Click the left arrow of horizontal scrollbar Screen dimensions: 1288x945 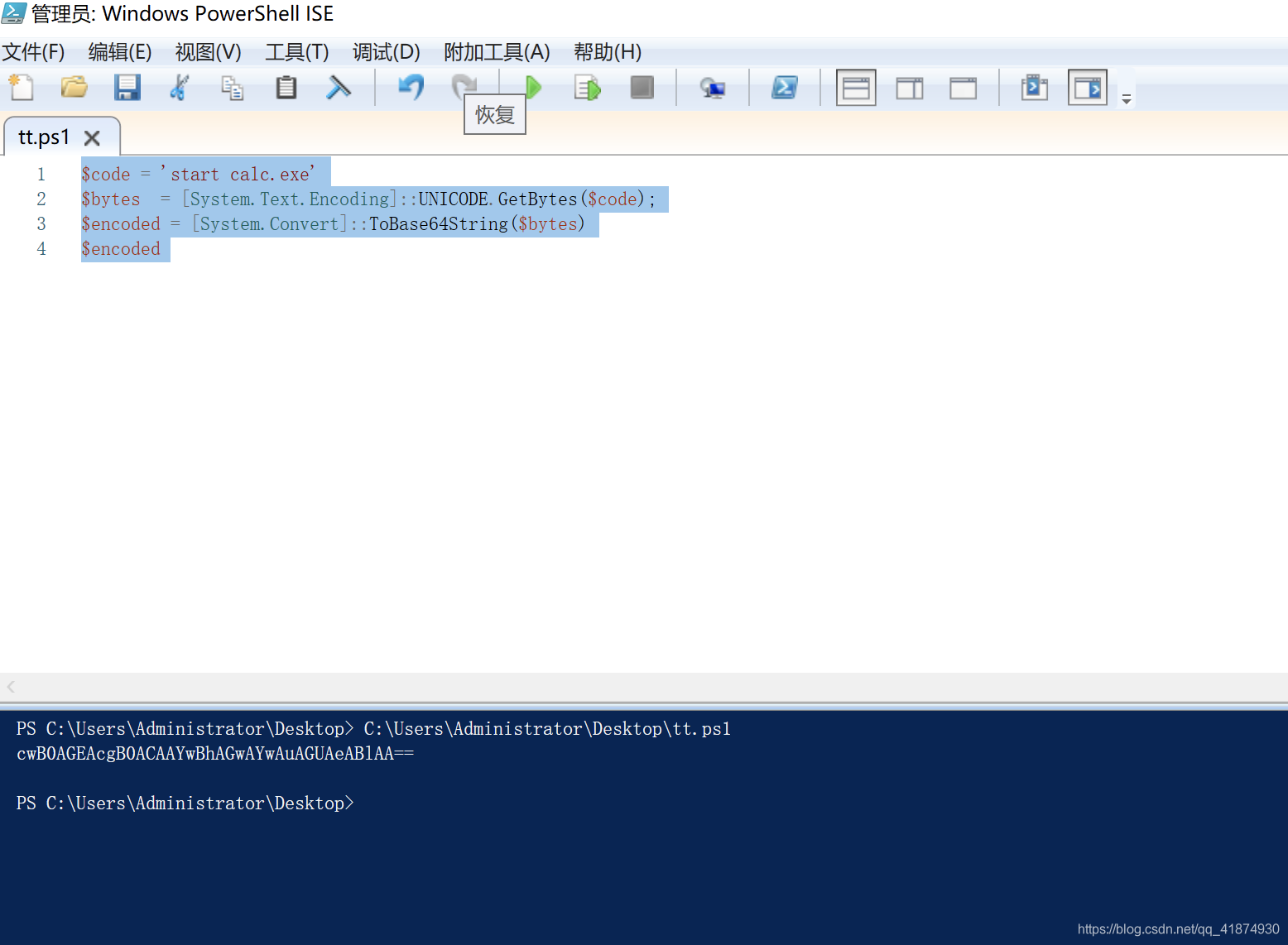tap(11, 687)
